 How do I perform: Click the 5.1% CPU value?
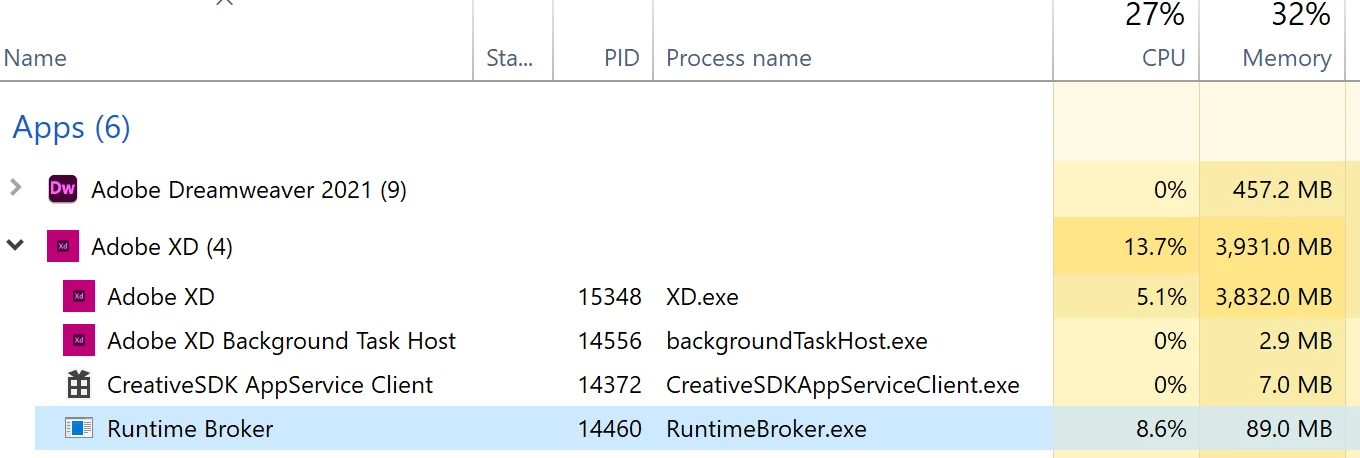(1162, 297)
